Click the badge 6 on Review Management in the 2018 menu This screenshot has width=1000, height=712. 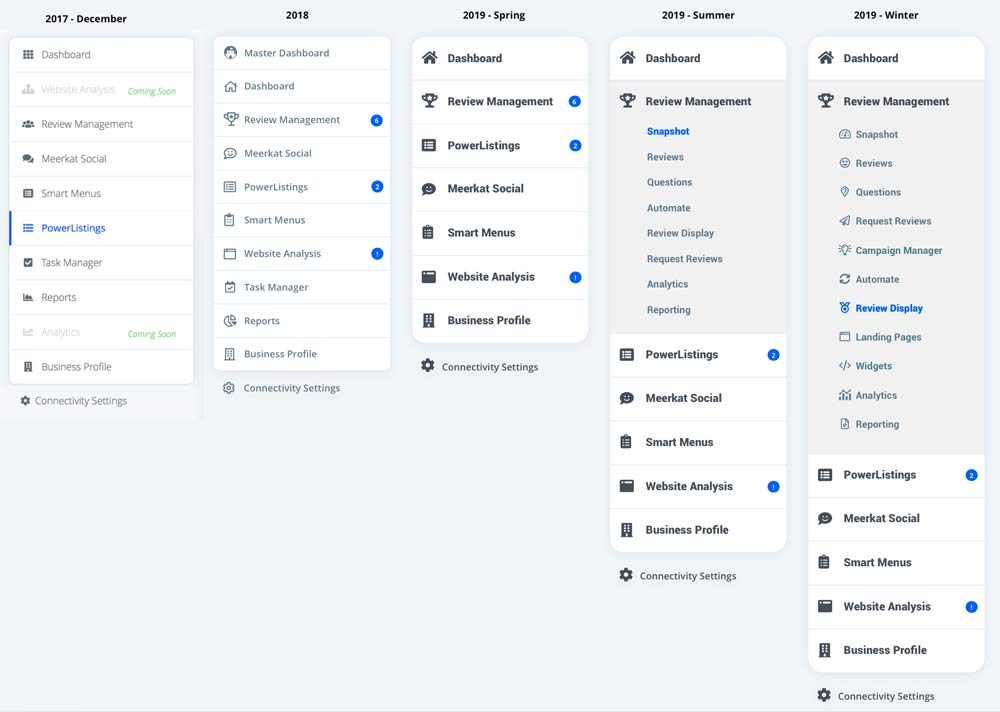[377, 120]
